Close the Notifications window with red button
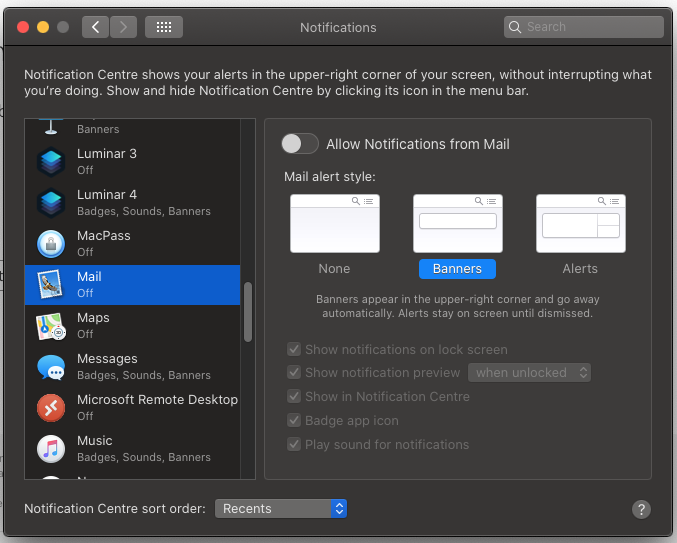The height and width of the screenshot is (543, 677). click(23, 27)
